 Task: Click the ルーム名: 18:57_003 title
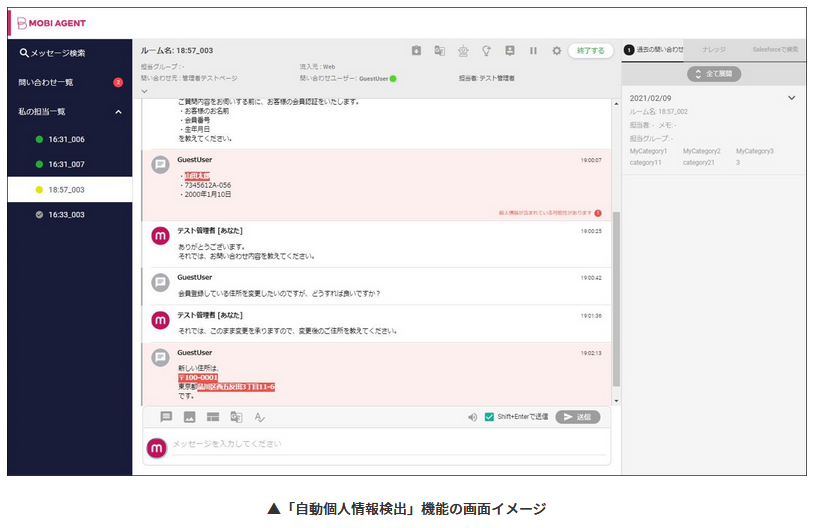[x=177, y=50]
